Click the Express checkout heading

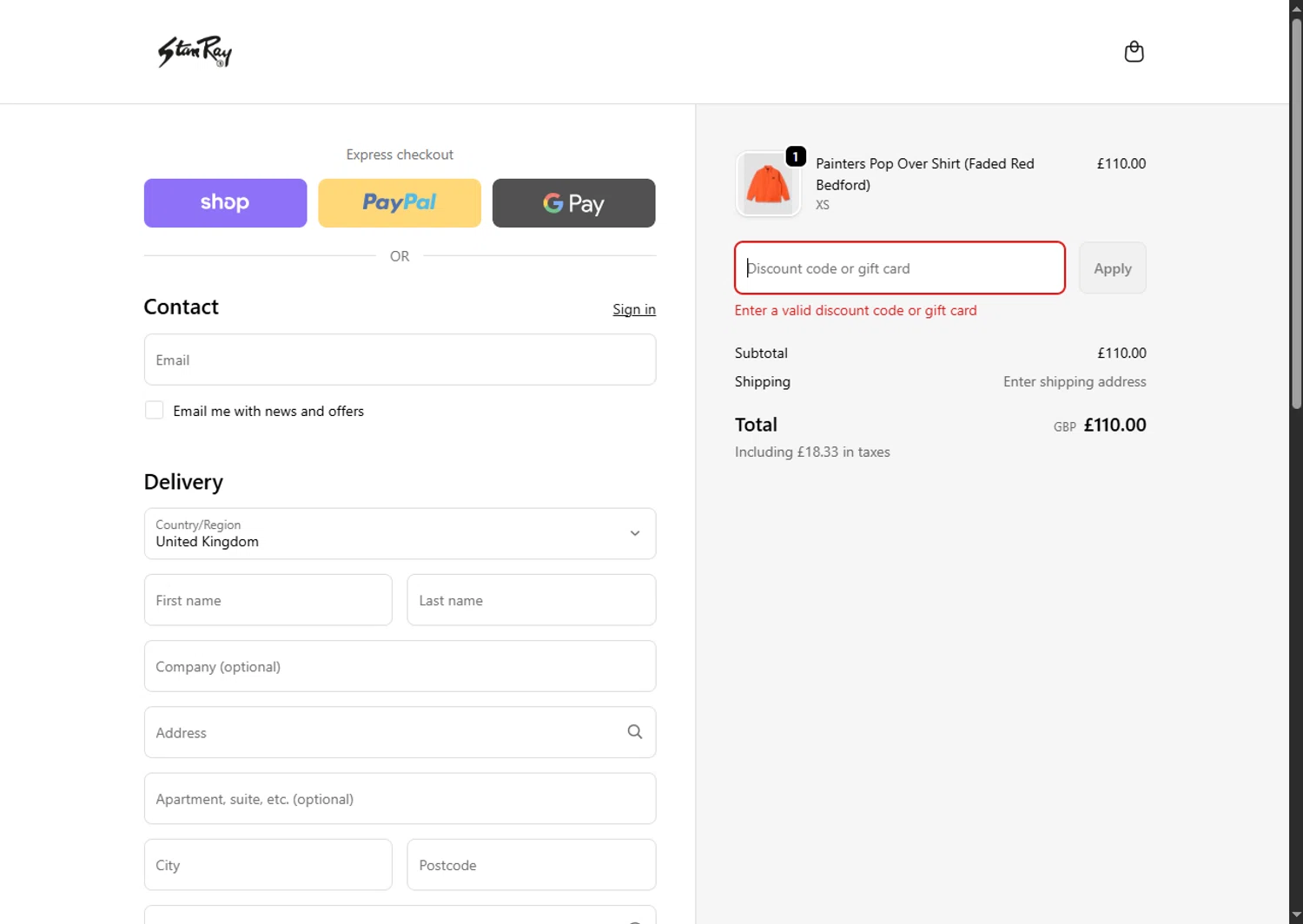click(x=400, y=155)
